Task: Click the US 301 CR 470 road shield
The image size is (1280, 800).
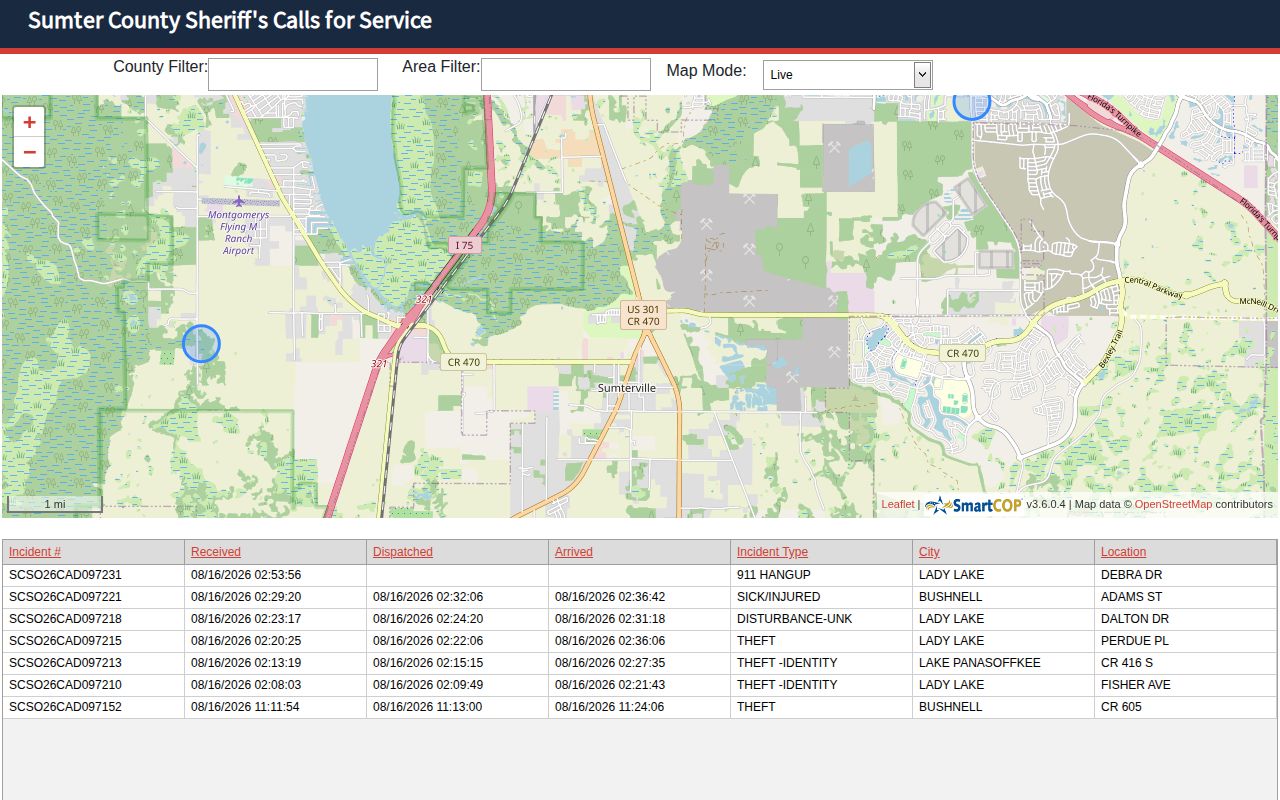Action: (x=643, y=315)
